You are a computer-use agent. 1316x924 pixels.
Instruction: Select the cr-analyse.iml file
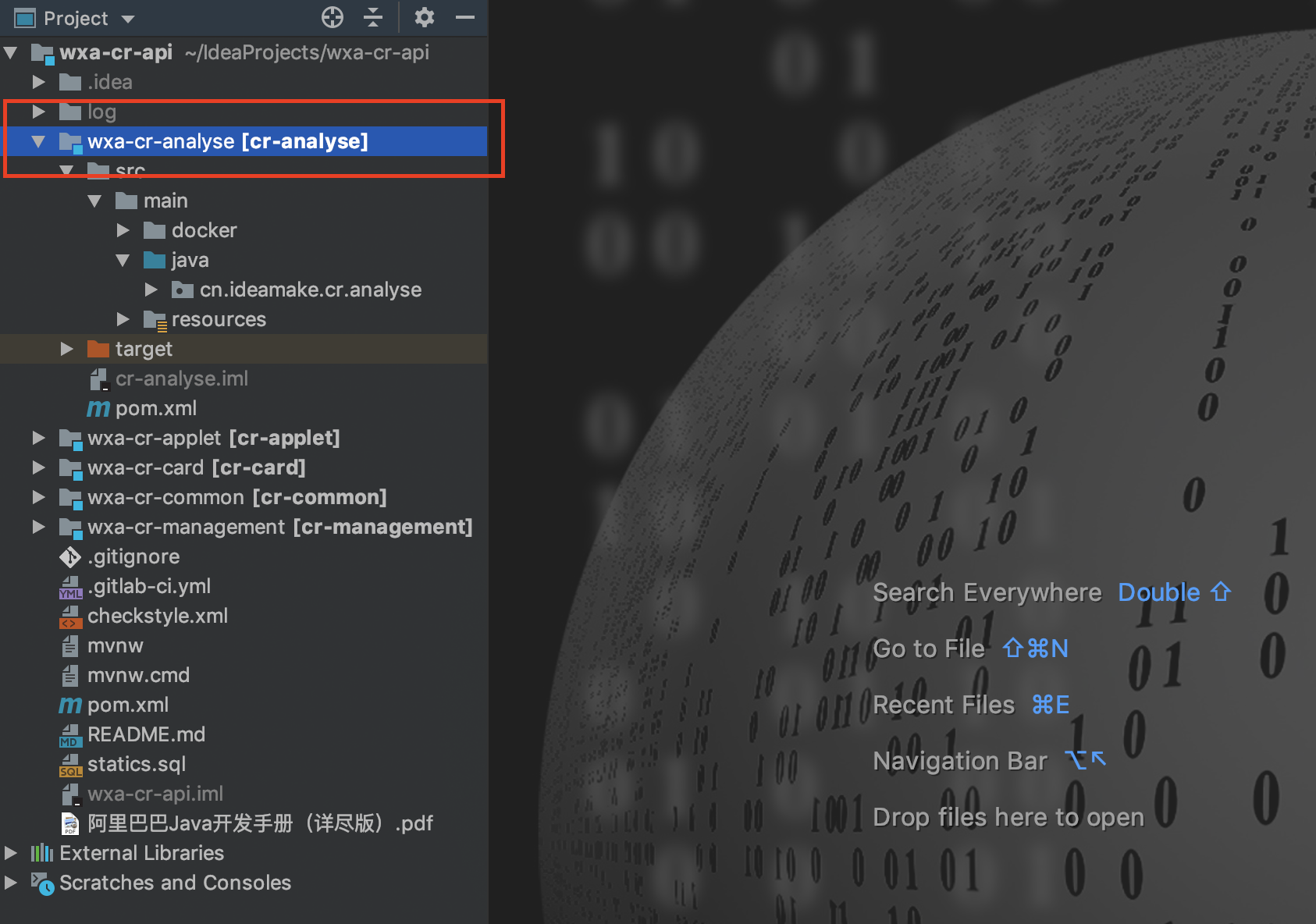click(x=181, y=378)
